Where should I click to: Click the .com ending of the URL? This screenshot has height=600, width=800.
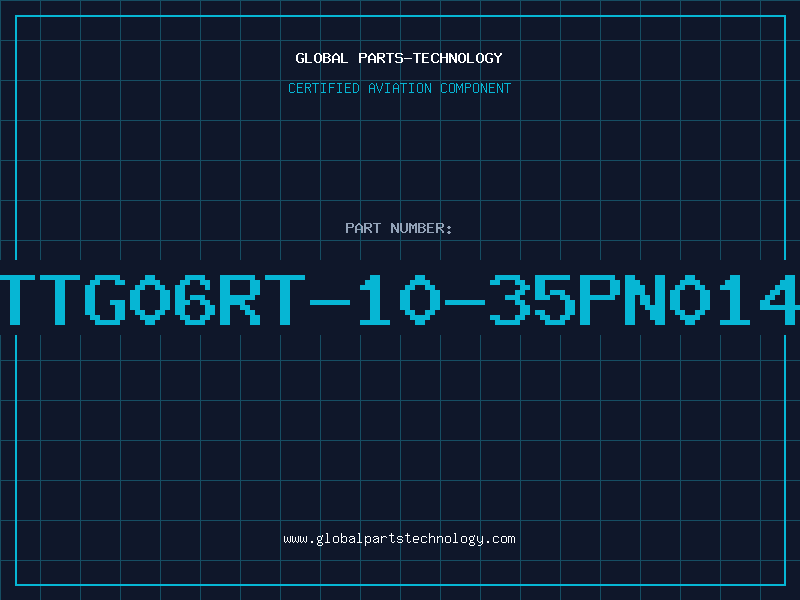[x=499, y=539]
